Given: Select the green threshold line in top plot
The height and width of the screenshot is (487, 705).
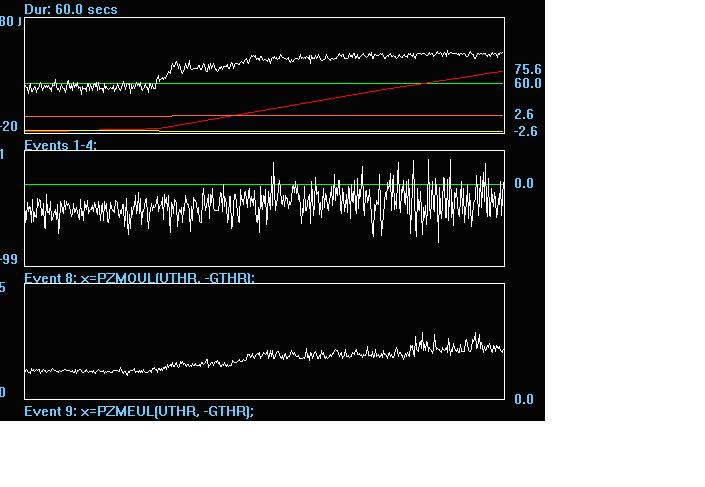Looking at the screenshot, I should point(300,84).
